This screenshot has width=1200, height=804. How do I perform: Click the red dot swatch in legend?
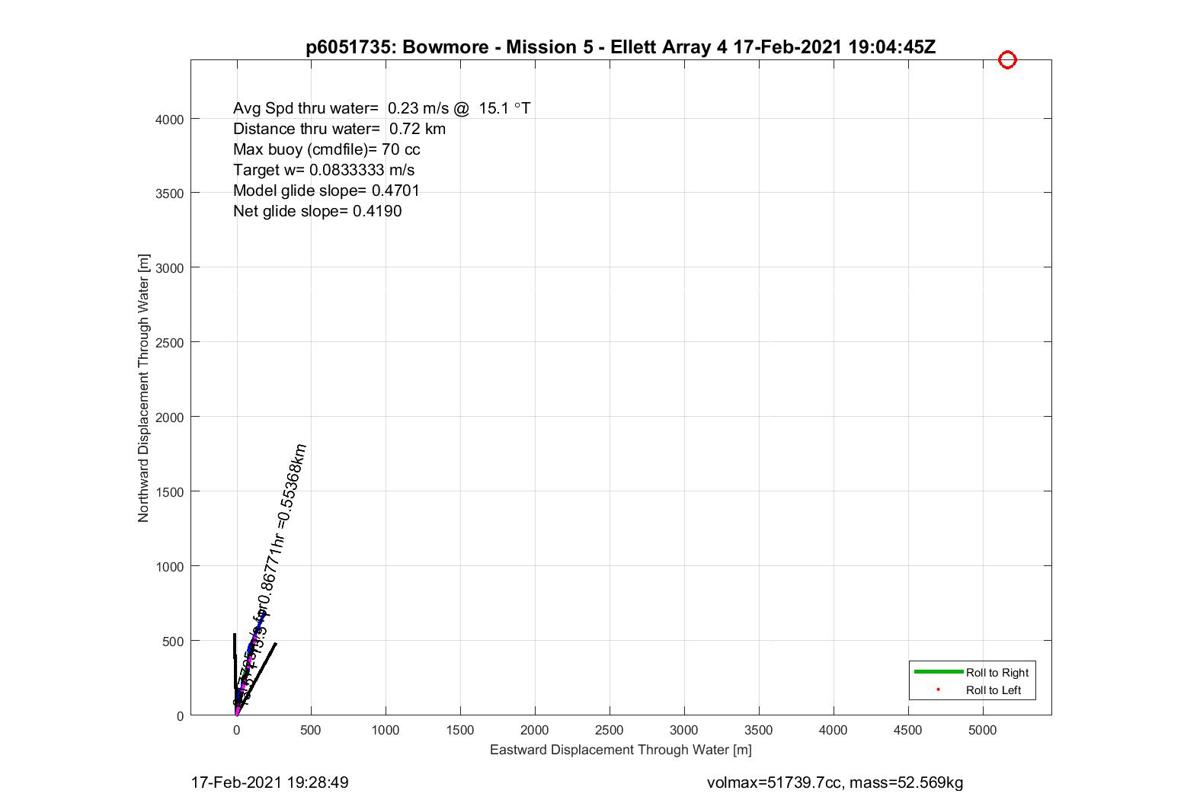coord(937,690)
